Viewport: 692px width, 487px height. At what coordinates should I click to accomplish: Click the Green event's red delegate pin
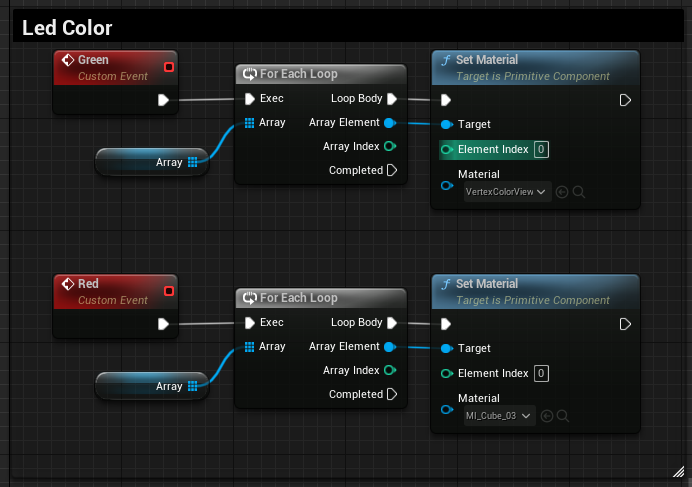pos(169,67)
